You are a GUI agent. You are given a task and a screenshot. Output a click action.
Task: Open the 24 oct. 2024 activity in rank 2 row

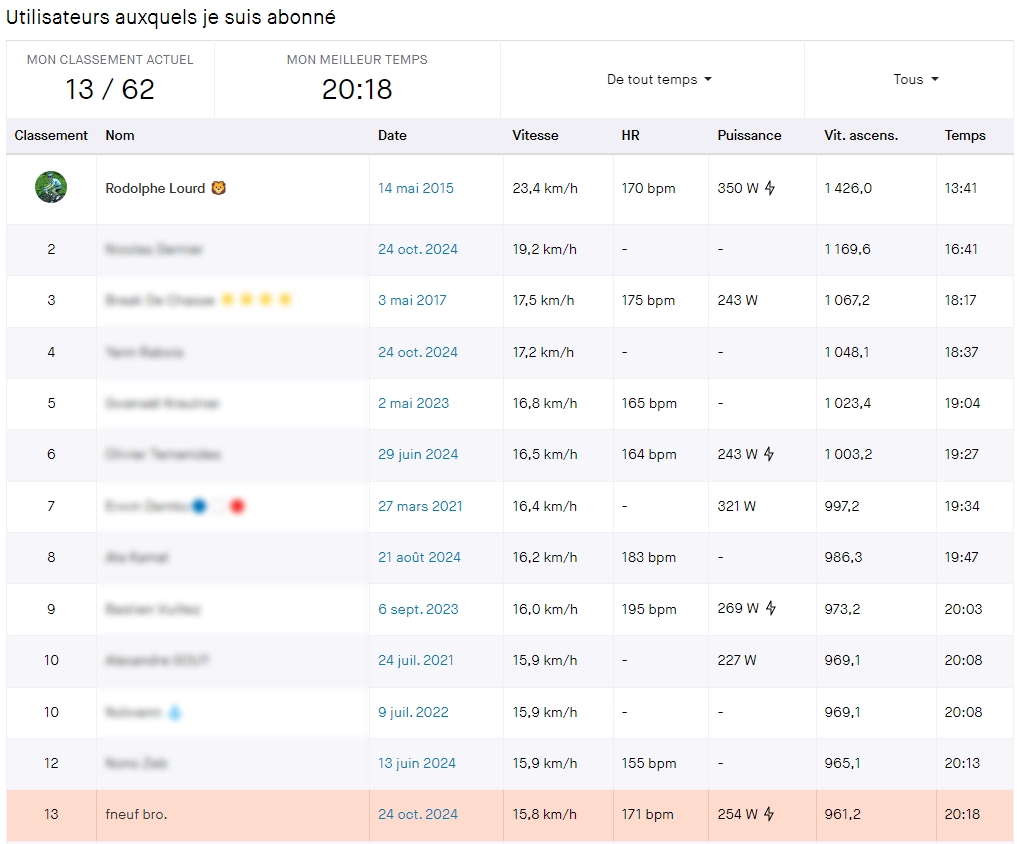pos(418,249)
